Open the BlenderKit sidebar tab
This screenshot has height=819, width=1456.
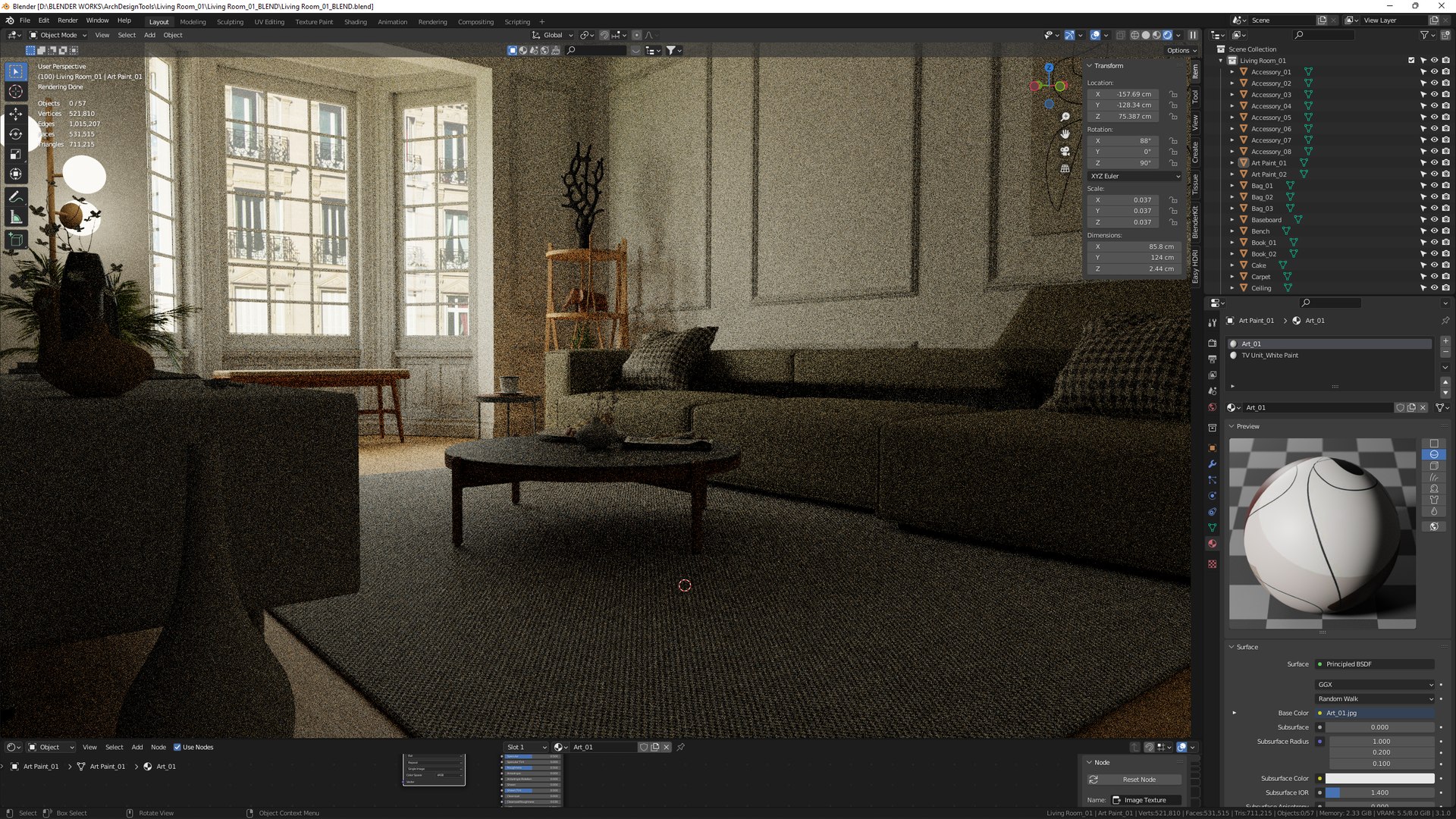(x=1195, y=222)
